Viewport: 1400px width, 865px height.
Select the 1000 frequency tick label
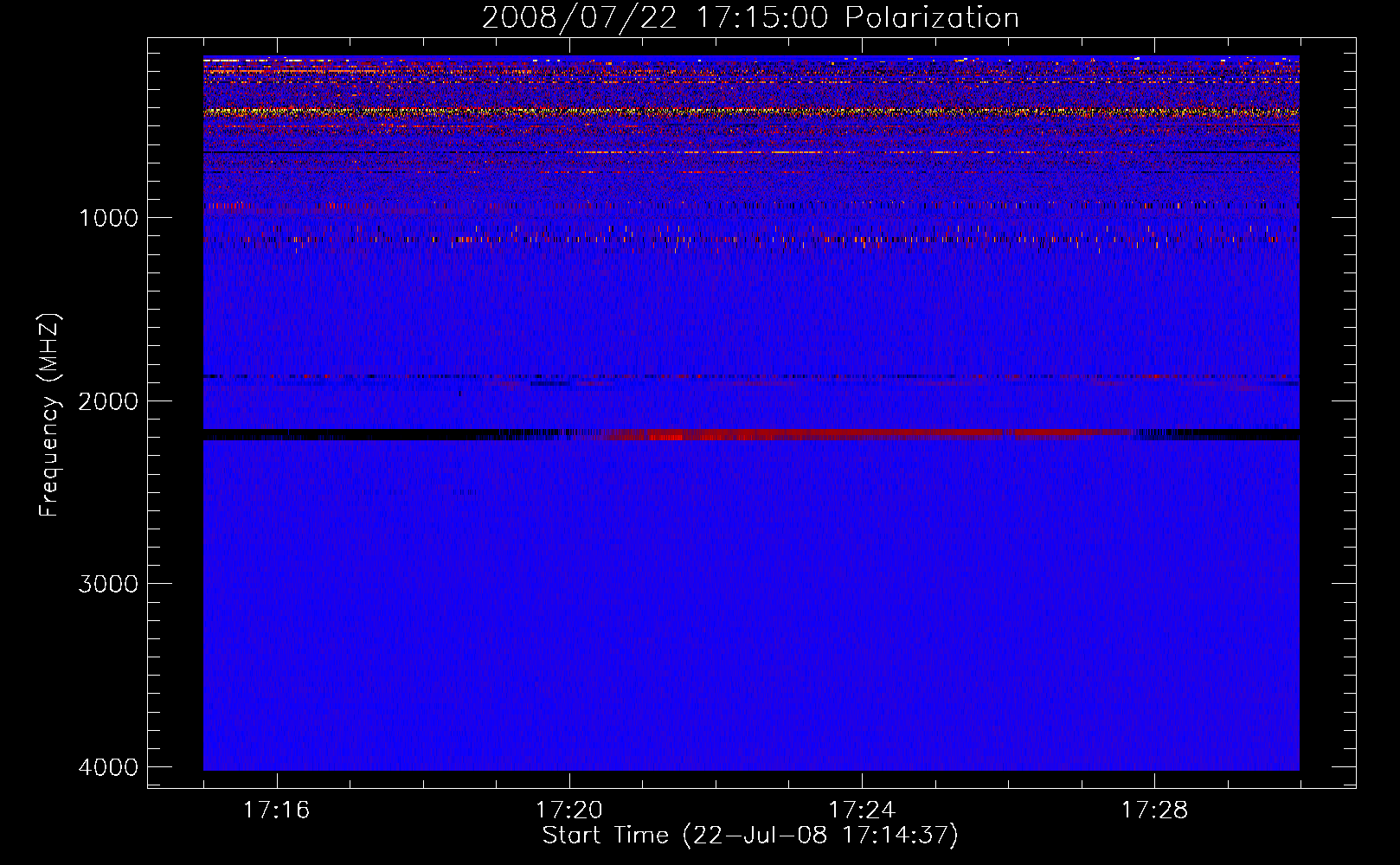108,217
